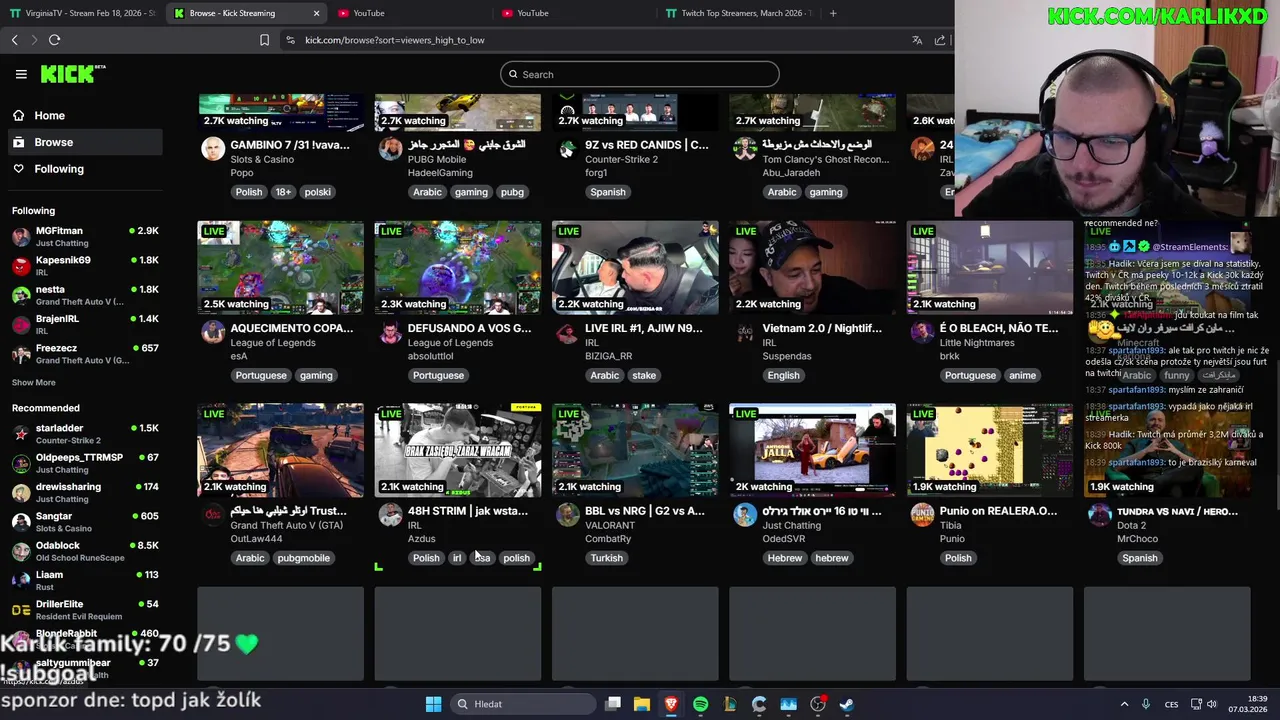
Task: Click the share icon in the address bar
Action: click(x=940, y=40)
